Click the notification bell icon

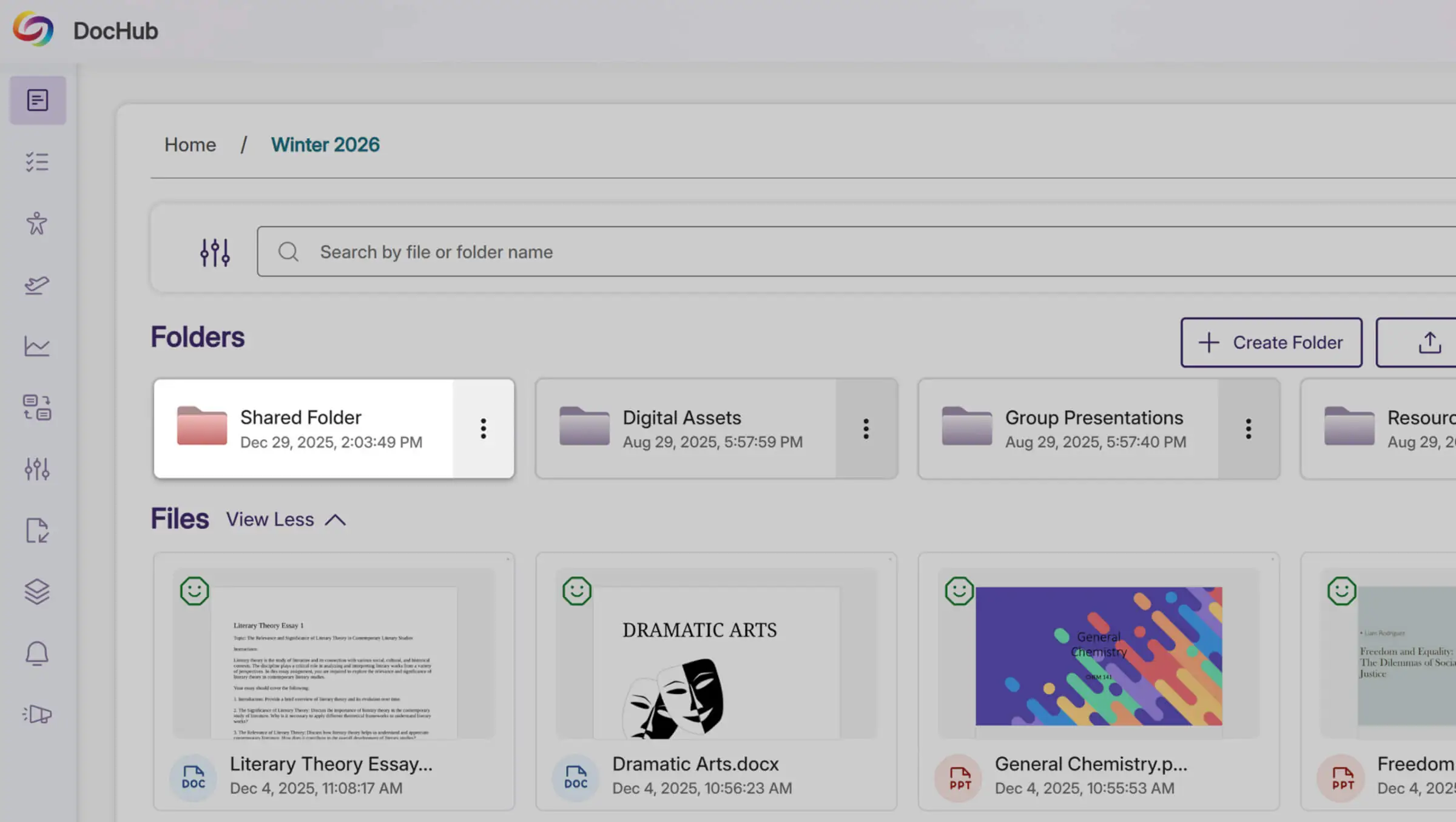pyautogui.click(x=38, y=653)
